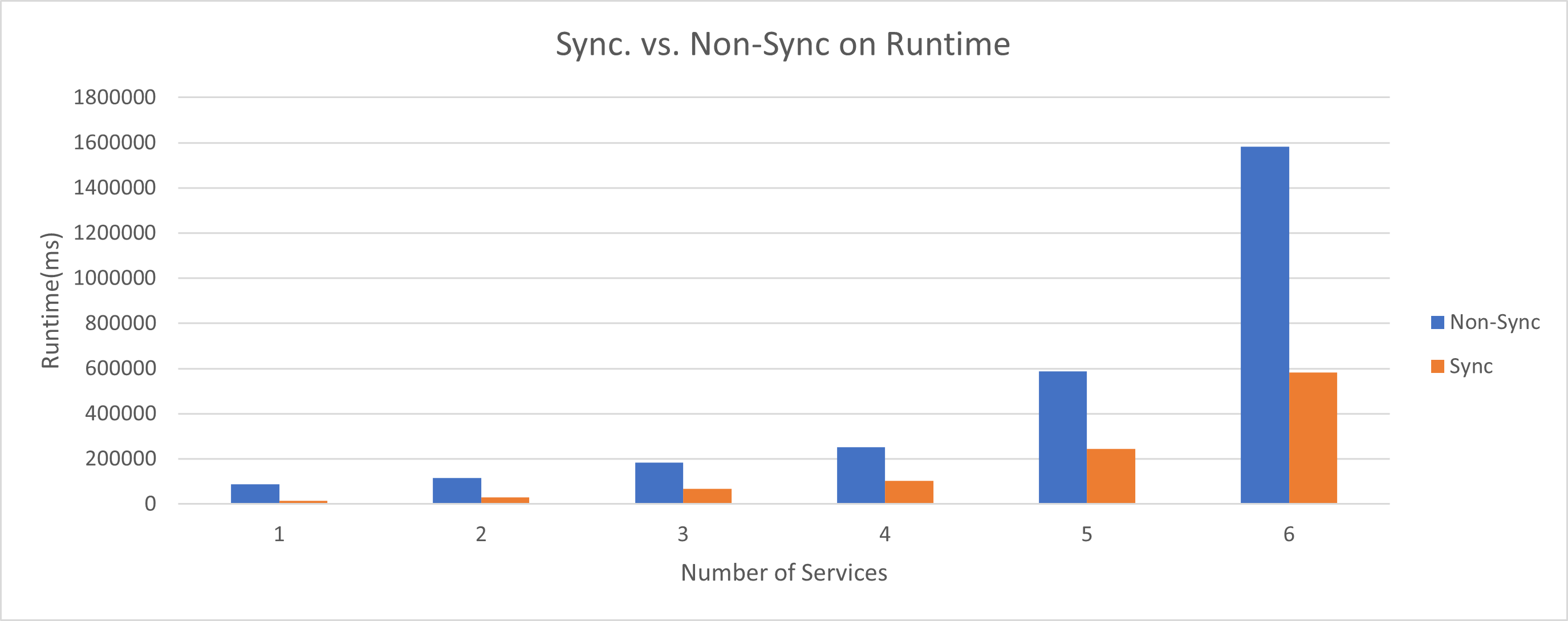1568x621 pixels.
Task: Click the orange bar for 4 services
Action: 909,492
